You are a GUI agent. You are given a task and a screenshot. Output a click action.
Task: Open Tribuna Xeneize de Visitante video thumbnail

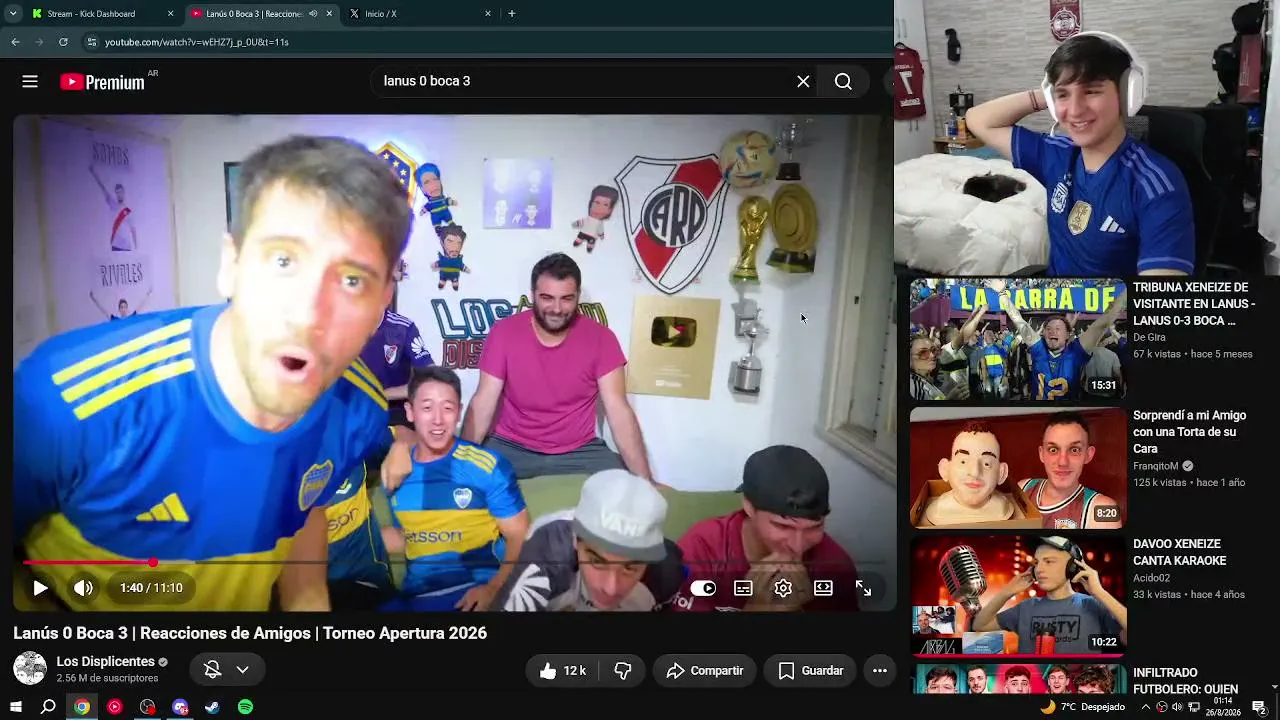tap(1018, 340)
